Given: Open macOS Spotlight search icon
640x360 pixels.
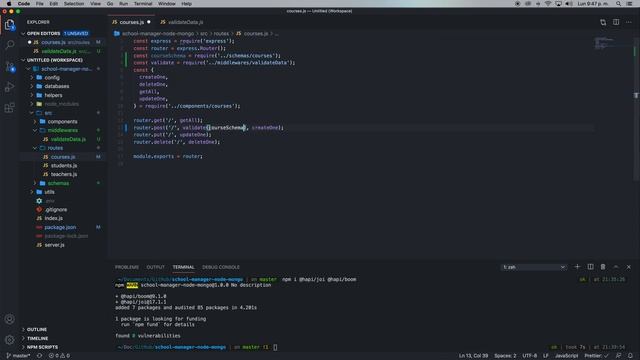Looking at the screenshot, I should pyautogui.click(x=618, y=4).
